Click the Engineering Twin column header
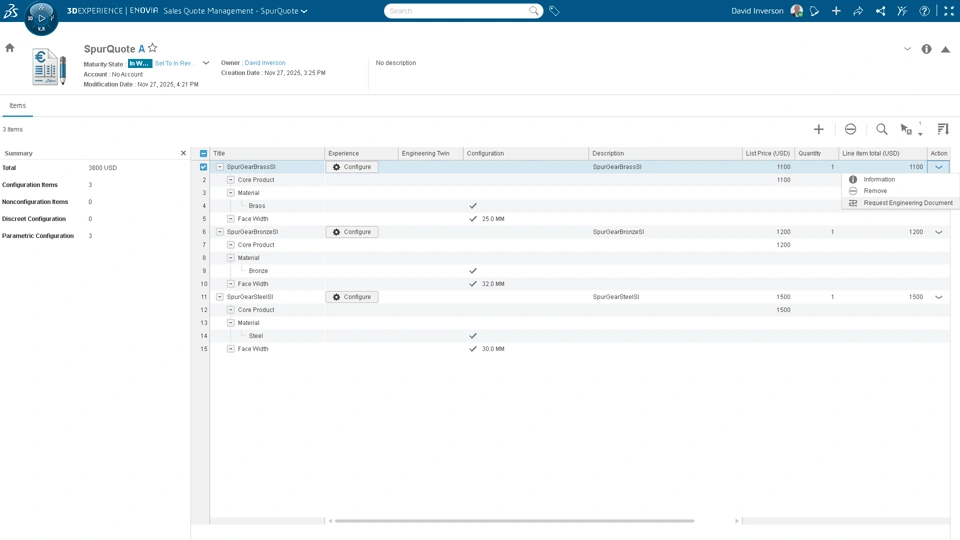 pos(430,153)
